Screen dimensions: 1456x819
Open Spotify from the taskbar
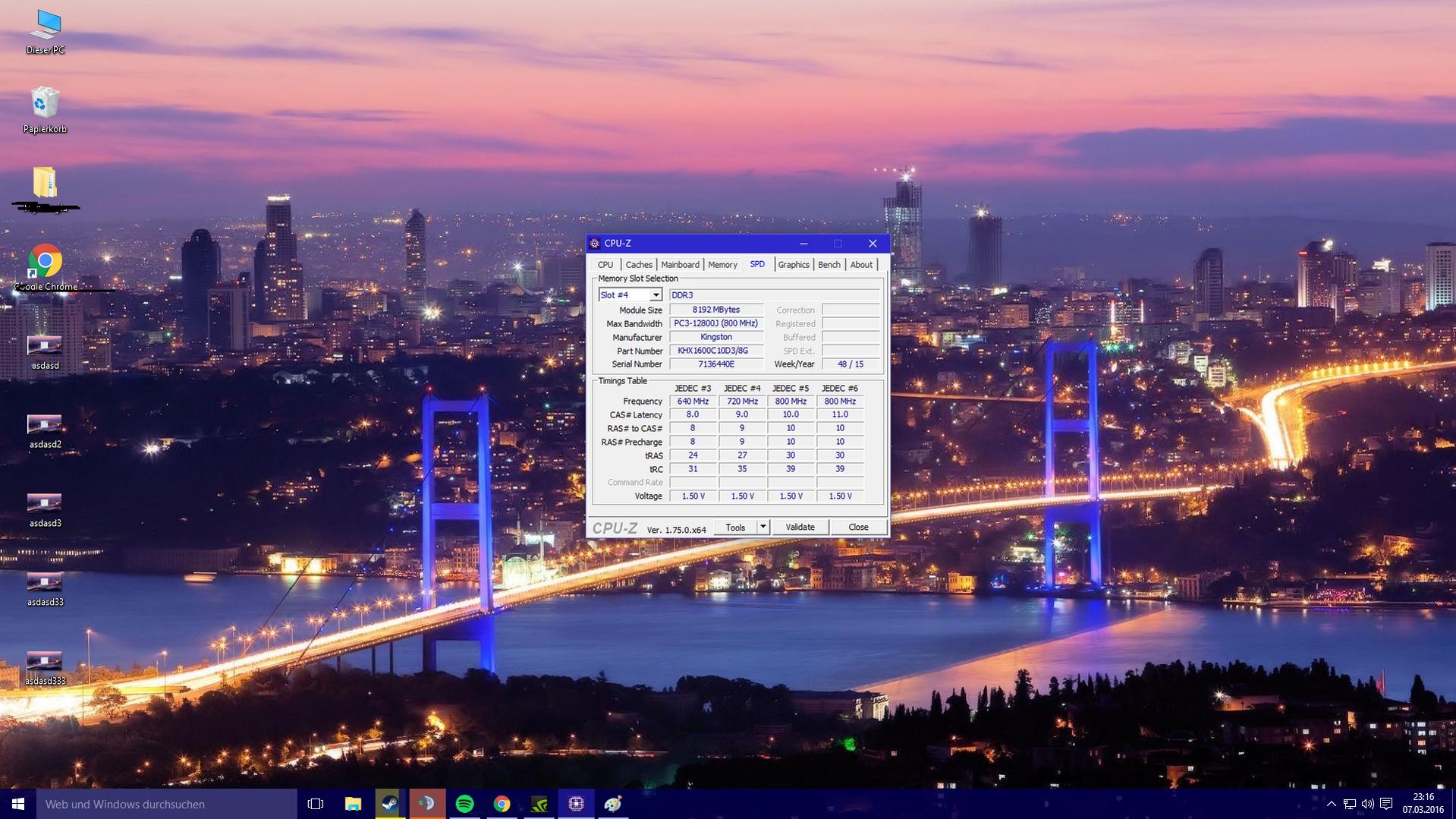point(464,804)
